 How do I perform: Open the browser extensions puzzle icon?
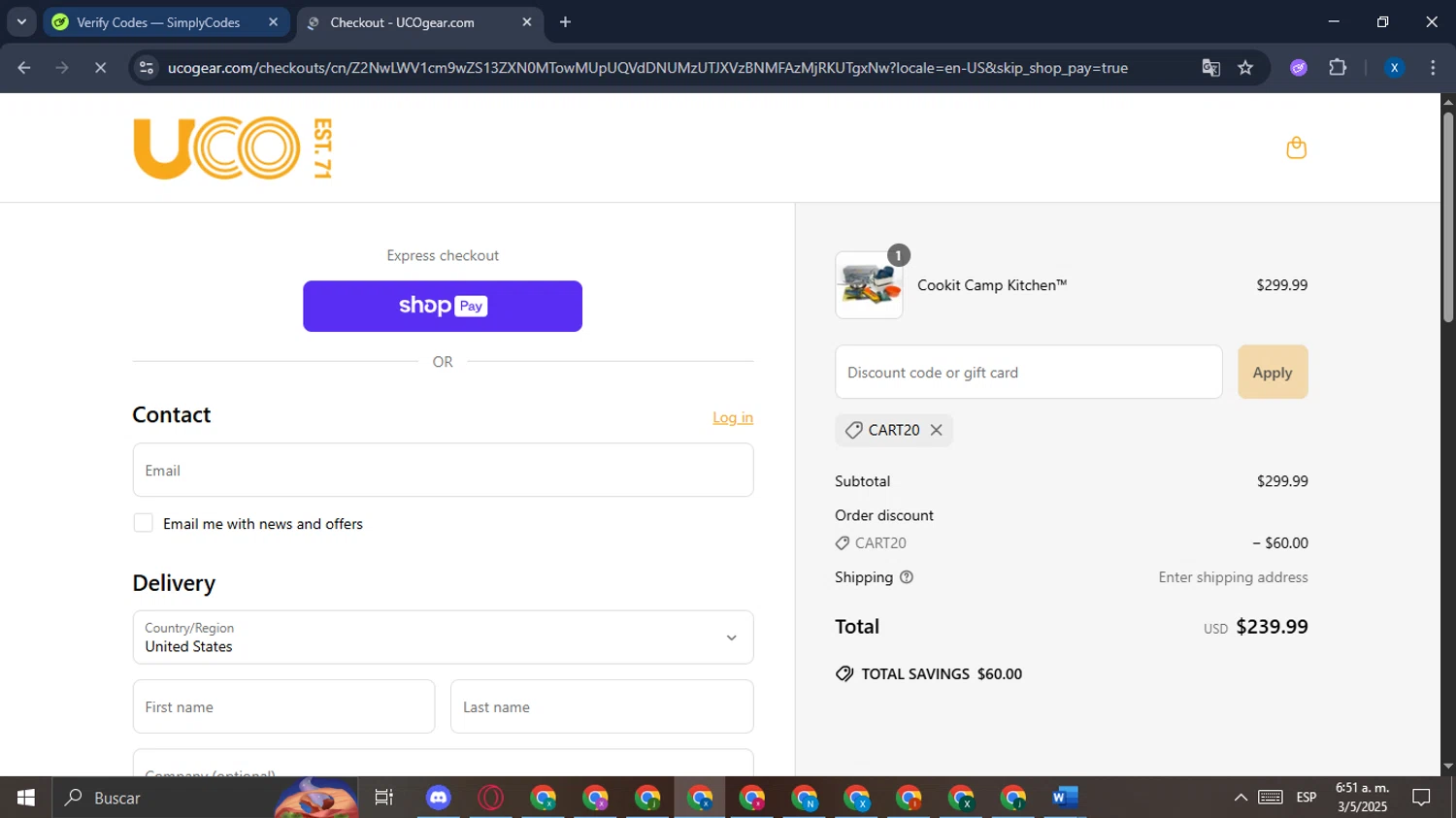click(1338, 68)
